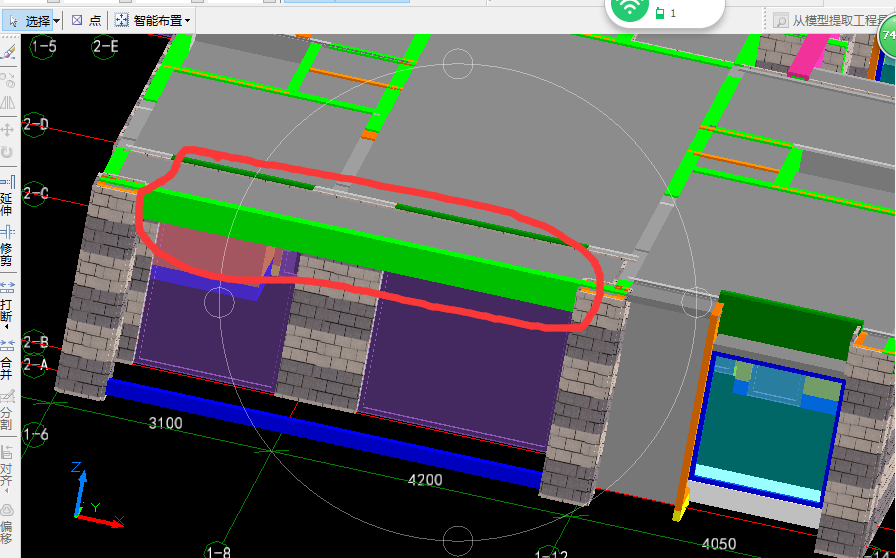Viewport: 896px width, 558px height.
Task: Click the 3100 dimension text
Action: point(166,423)
